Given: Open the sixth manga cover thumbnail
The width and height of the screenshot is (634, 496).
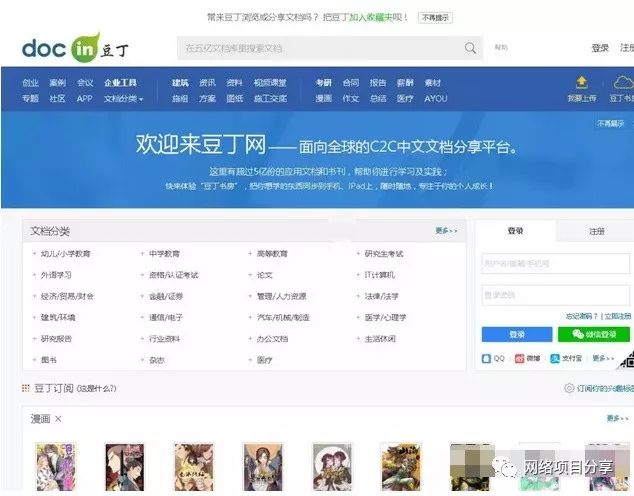Looking at the screenshot, I should [x=401, y=467].
